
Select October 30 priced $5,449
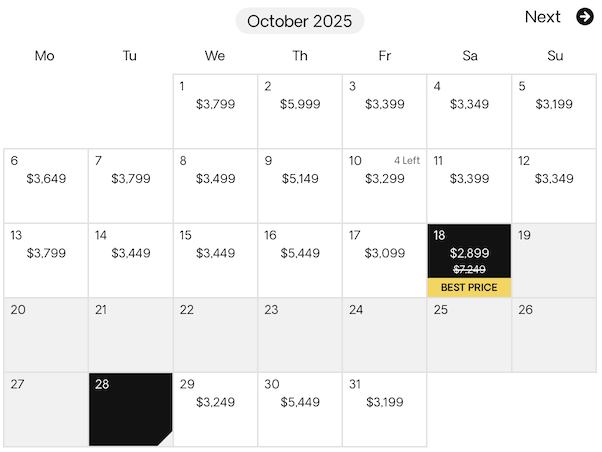click(300, 409)
